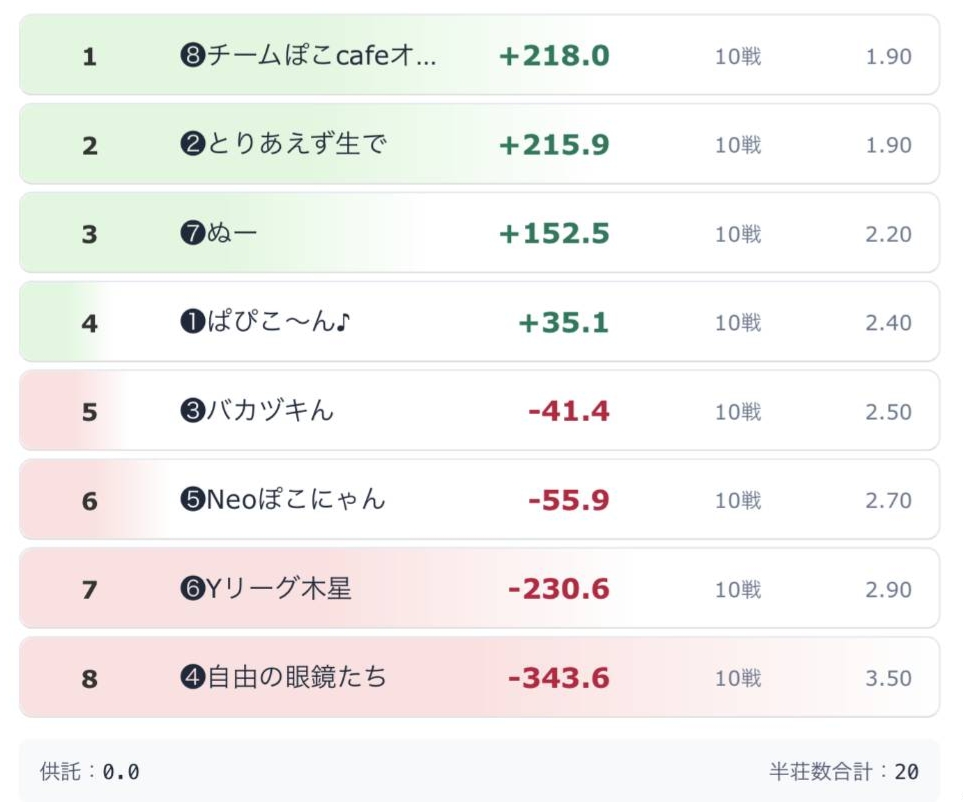Screen dimensions: 963x802
Task: Click the circled 7 icon beside ぬー
Action: click(x=192, y=234)
